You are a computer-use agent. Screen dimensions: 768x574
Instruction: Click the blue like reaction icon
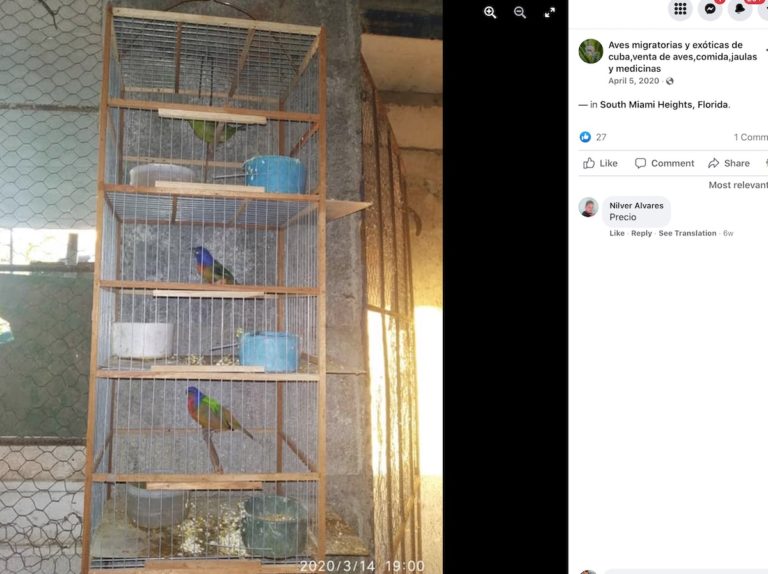585,137
